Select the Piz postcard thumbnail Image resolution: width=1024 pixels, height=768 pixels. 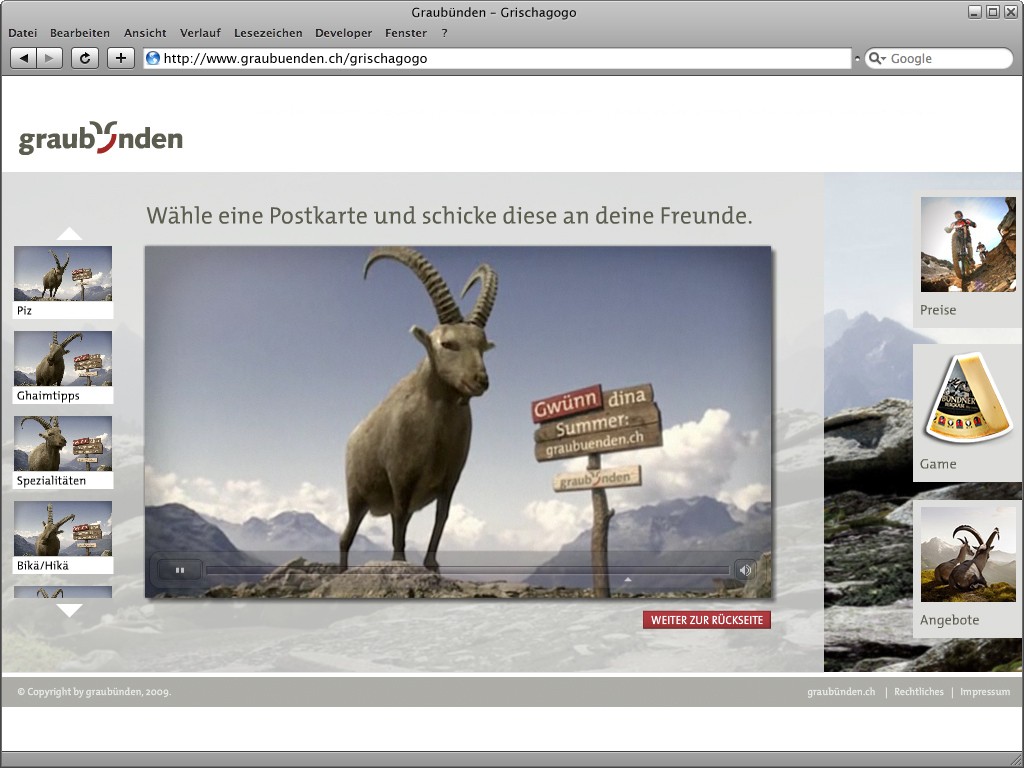tap(63, 282)
